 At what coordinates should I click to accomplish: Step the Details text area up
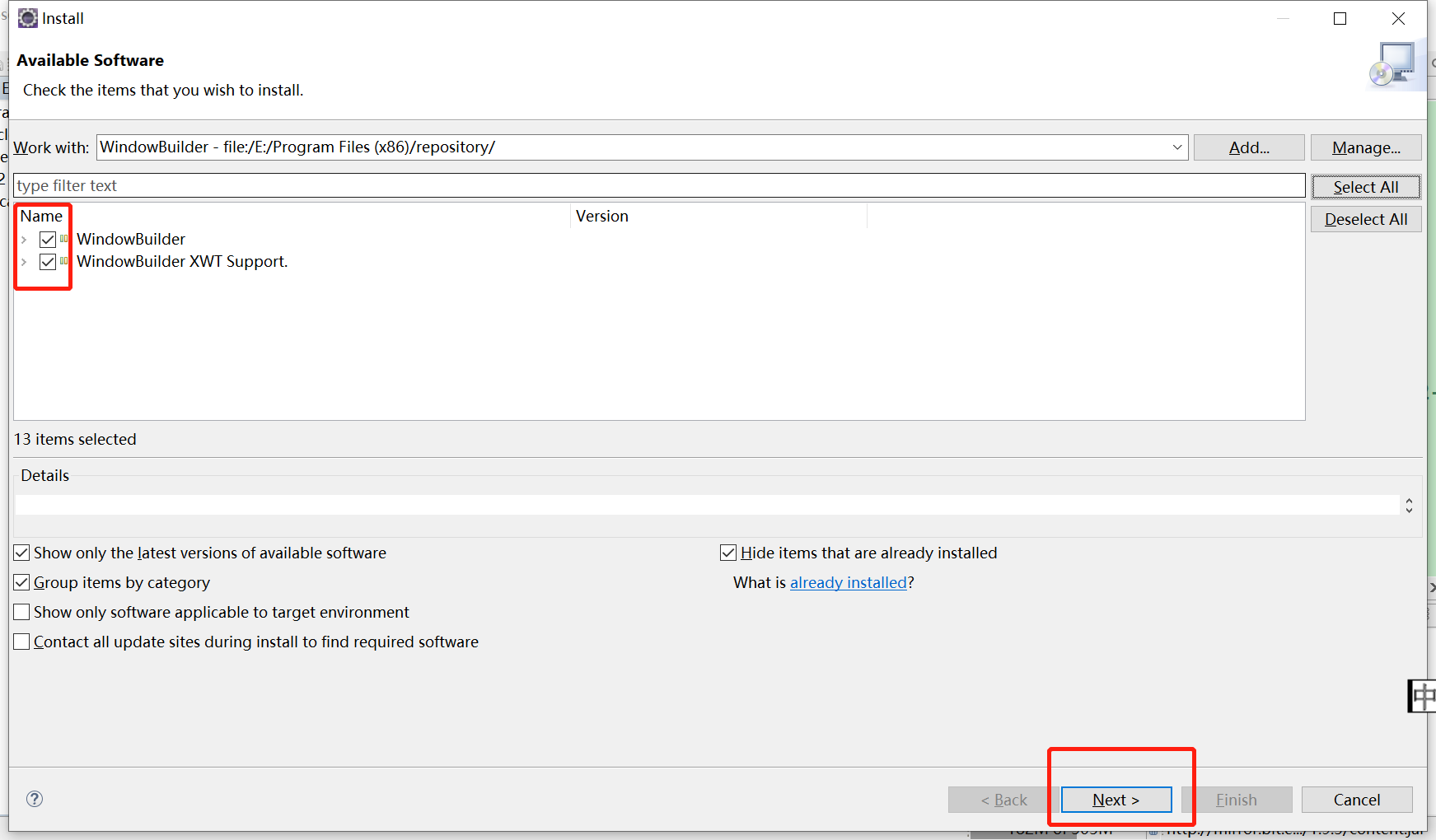[x=1410, y=501]
